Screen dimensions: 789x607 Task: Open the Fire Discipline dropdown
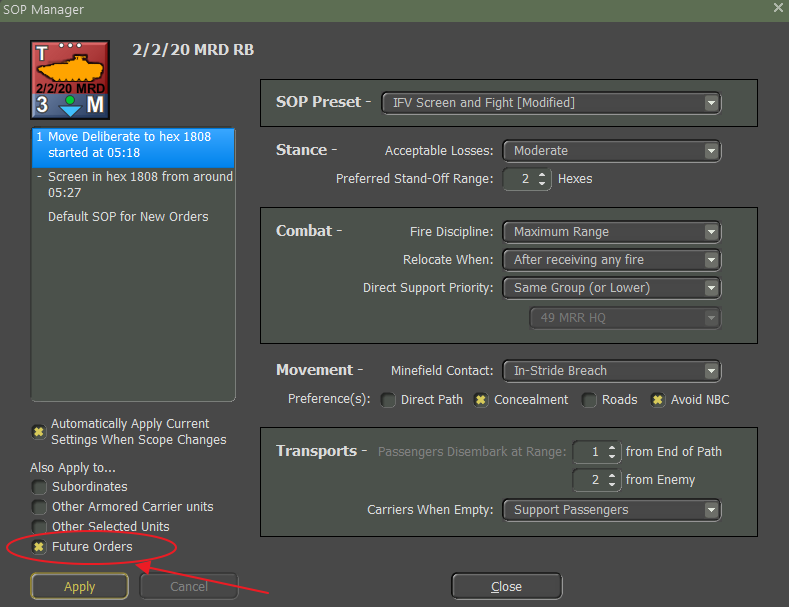(611, 232)
